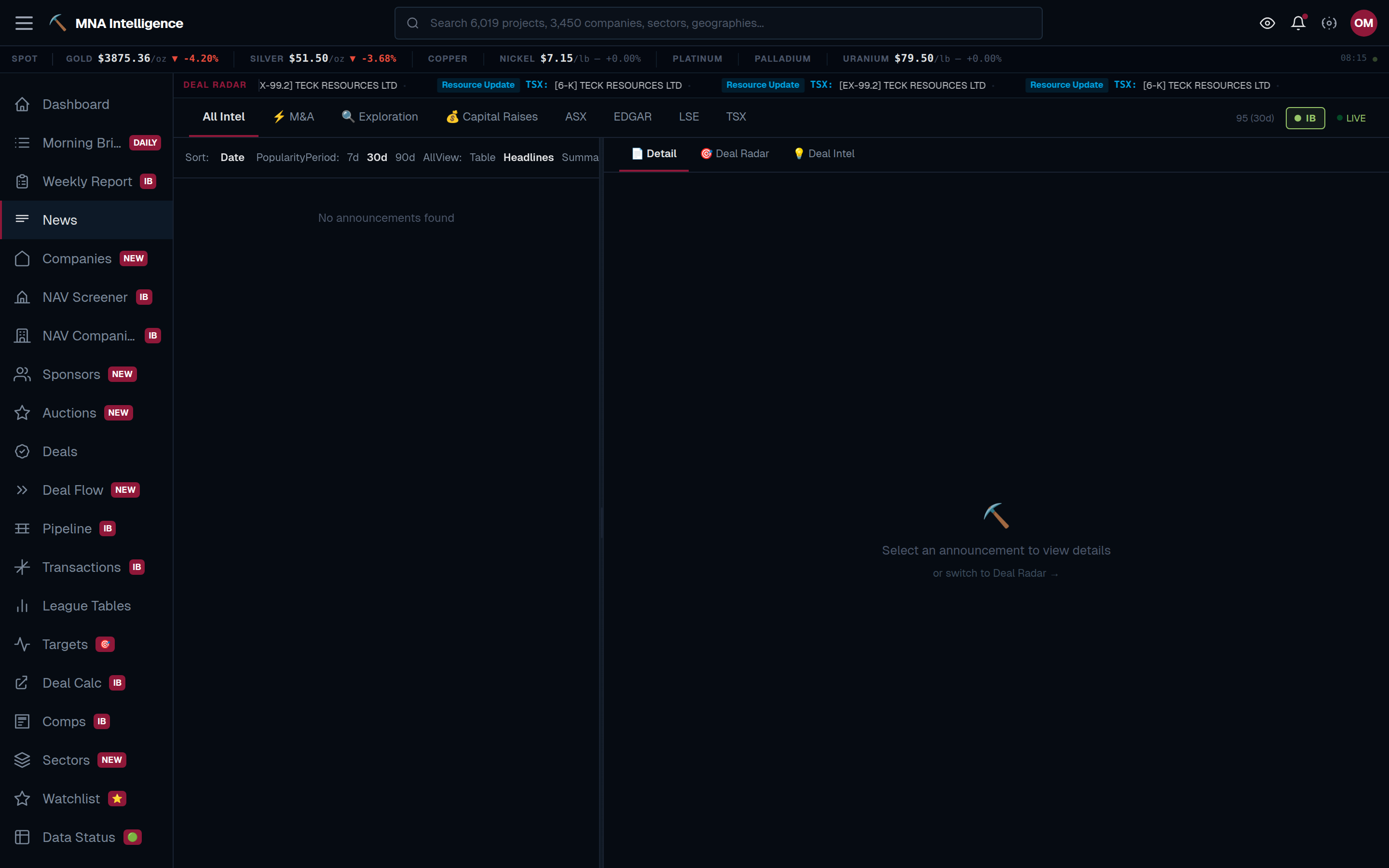Open NAV Companies in sidebar

point(87,336)
